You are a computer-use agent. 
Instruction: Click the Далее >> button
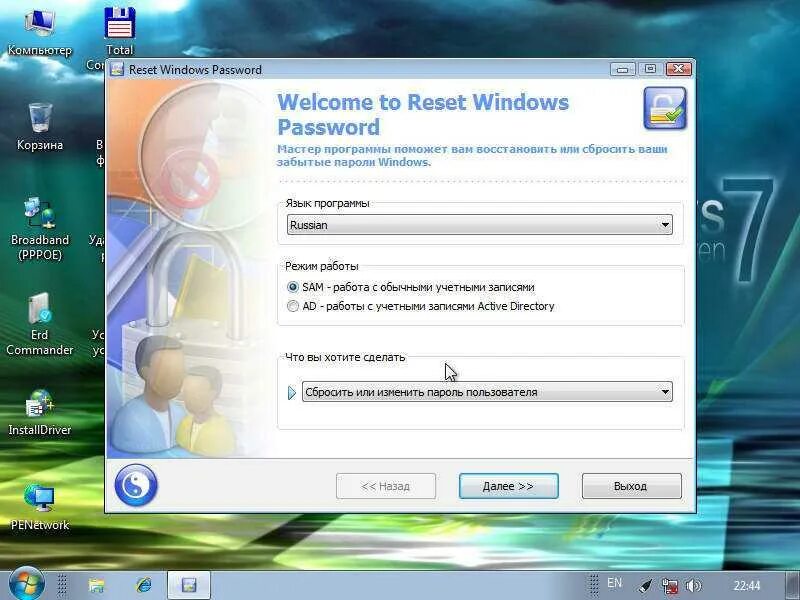509,486
